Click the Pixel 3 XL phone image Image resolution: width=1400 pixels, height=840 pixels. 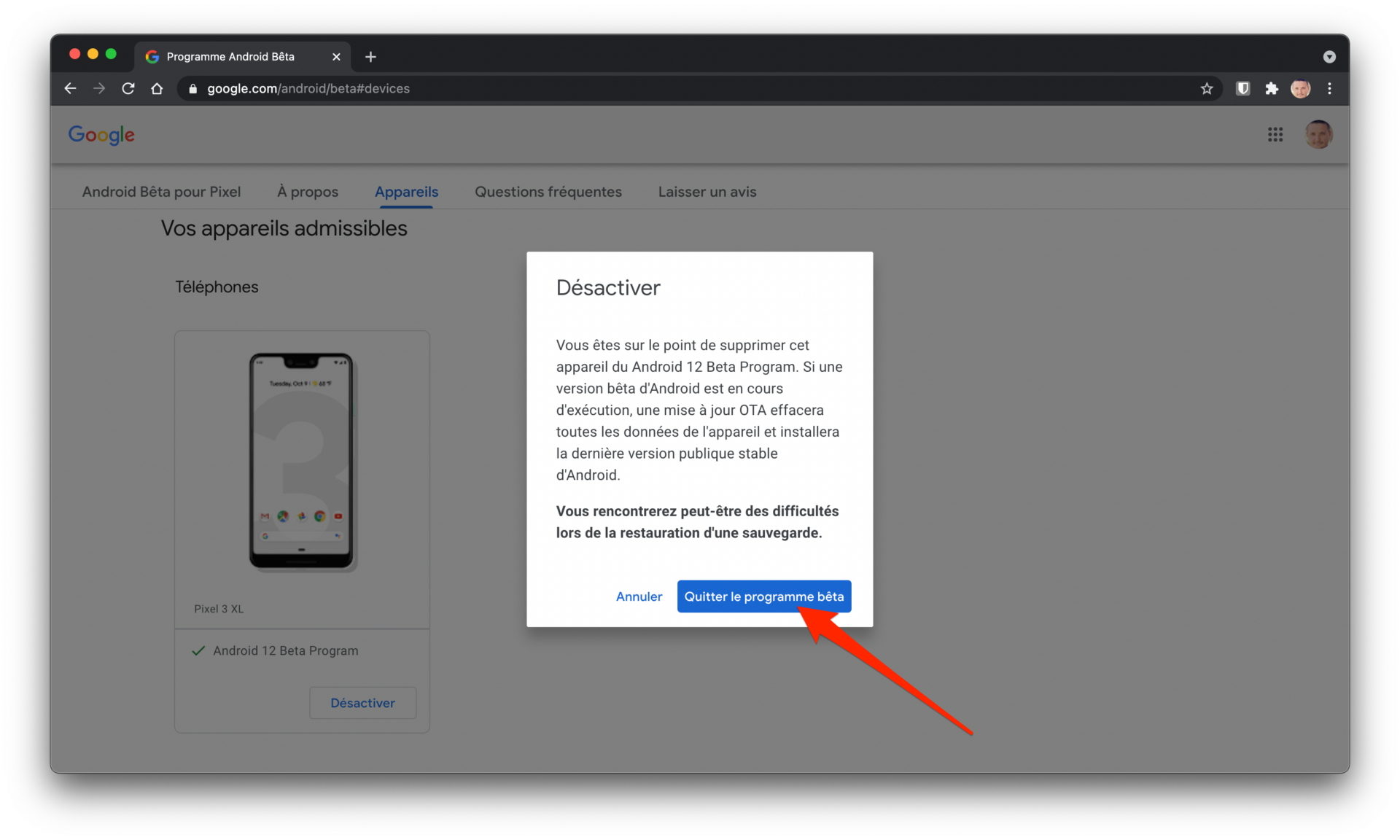coord(301,461)
